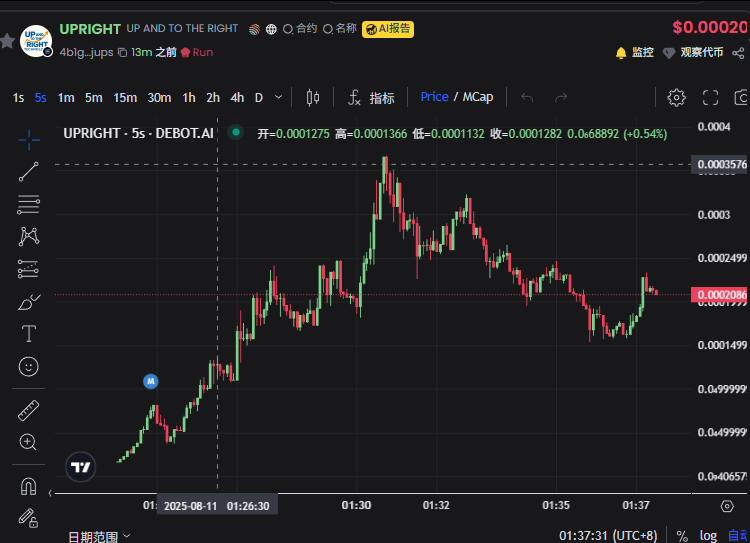Toggle lock all drawings
750x543 pixels.
pos(29,518)
